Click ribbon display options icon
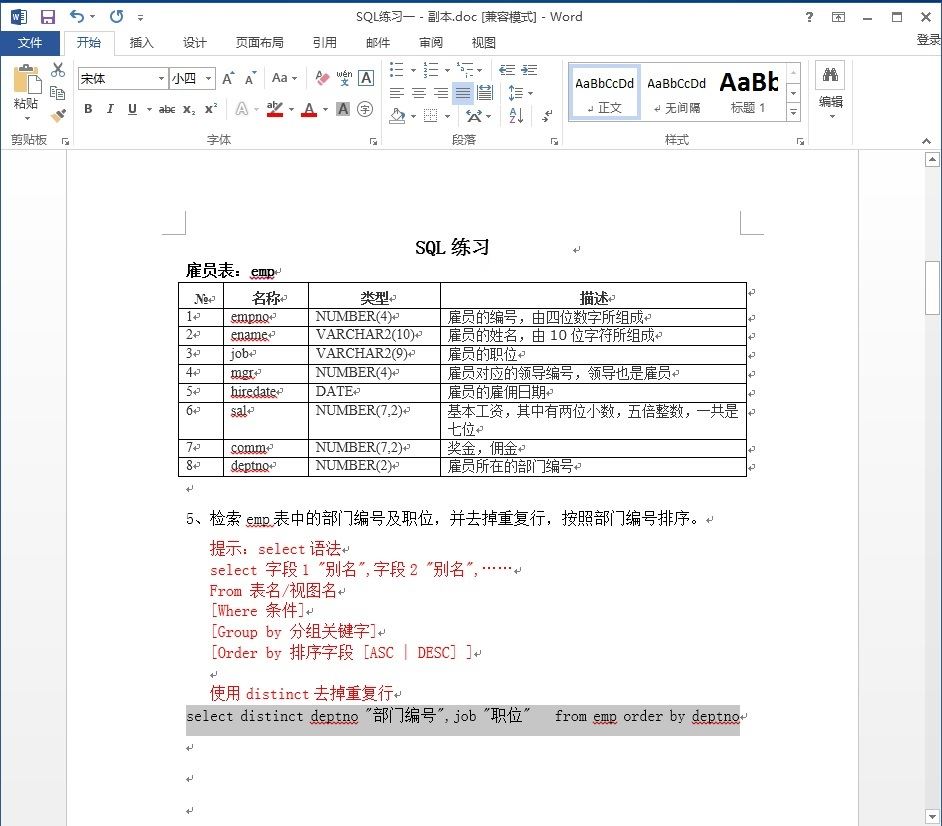Viewport: 942px width, 826px height. coord(838,17)
